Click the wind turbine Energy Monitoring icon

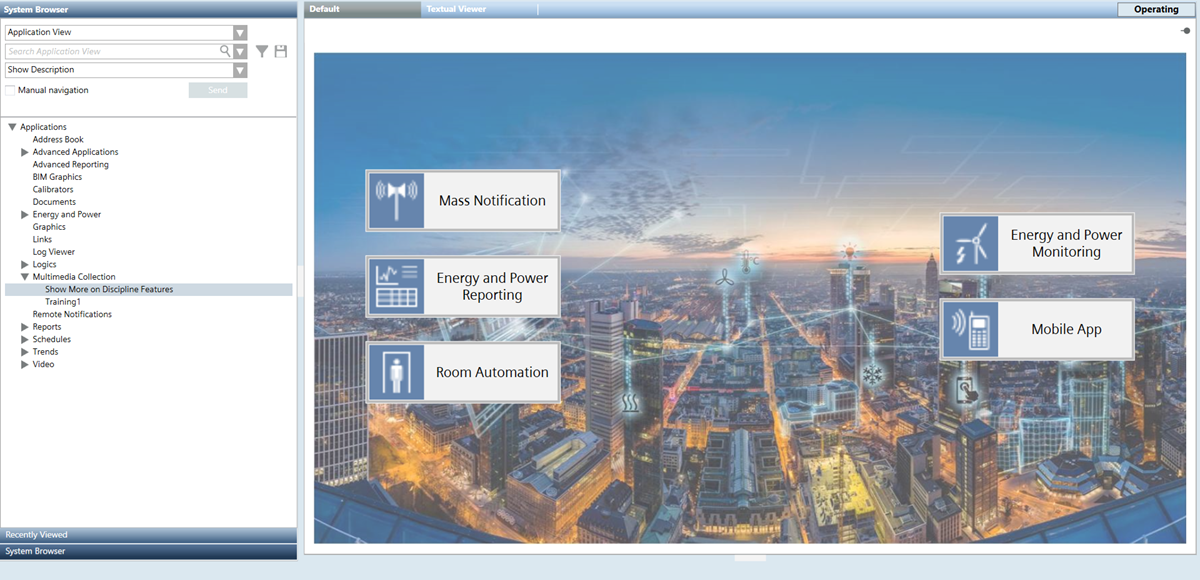click(x=970, y=243)
